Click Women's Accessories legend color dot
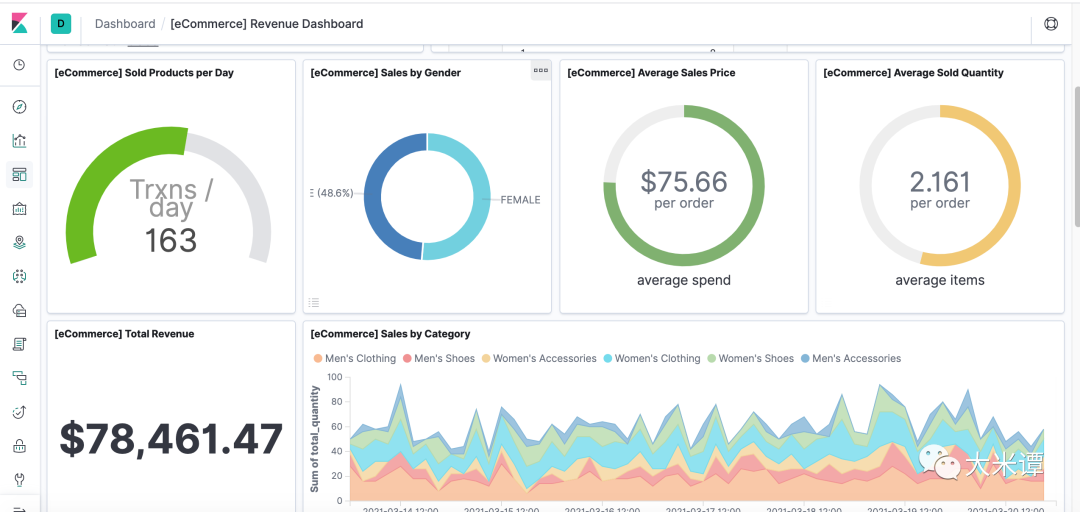Image resolution: width=1080 pixels, height=512 pixels. [486, 358]
